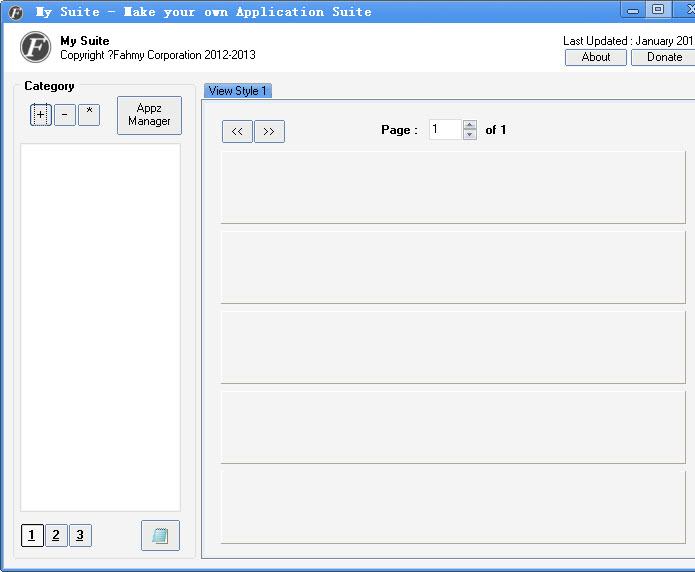Viewport: 695px width, 572px height.
Task: Decrease the page number with the down arrow
Action: point(470,135)
